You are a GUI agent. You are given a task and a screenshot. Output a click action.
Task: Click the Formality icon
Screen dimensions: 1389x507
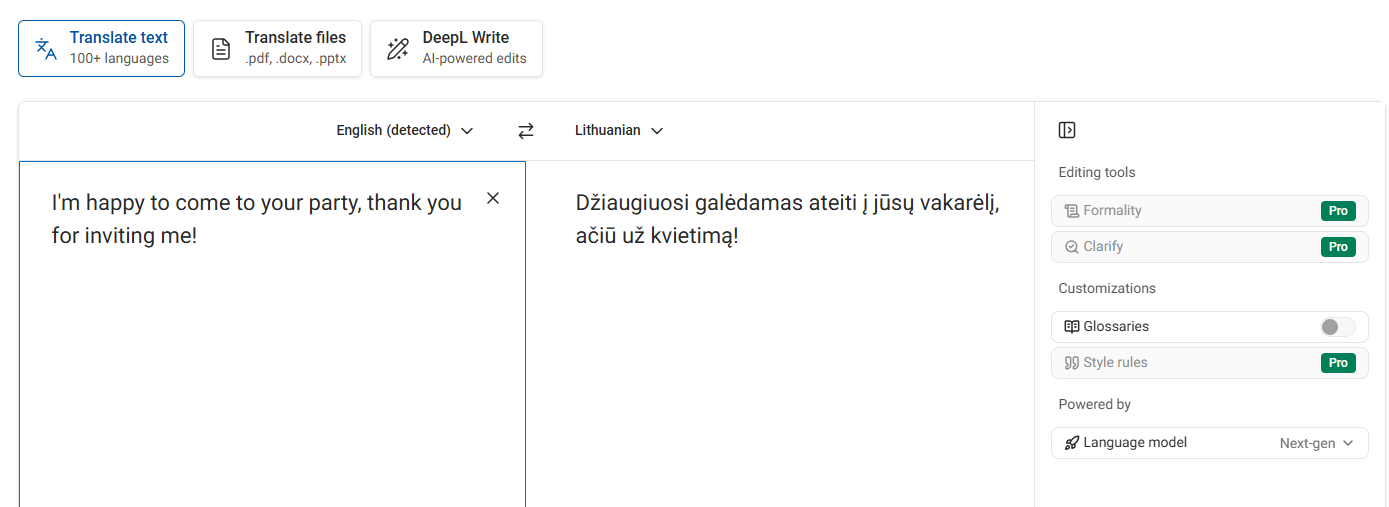(x=1072, y=211)
